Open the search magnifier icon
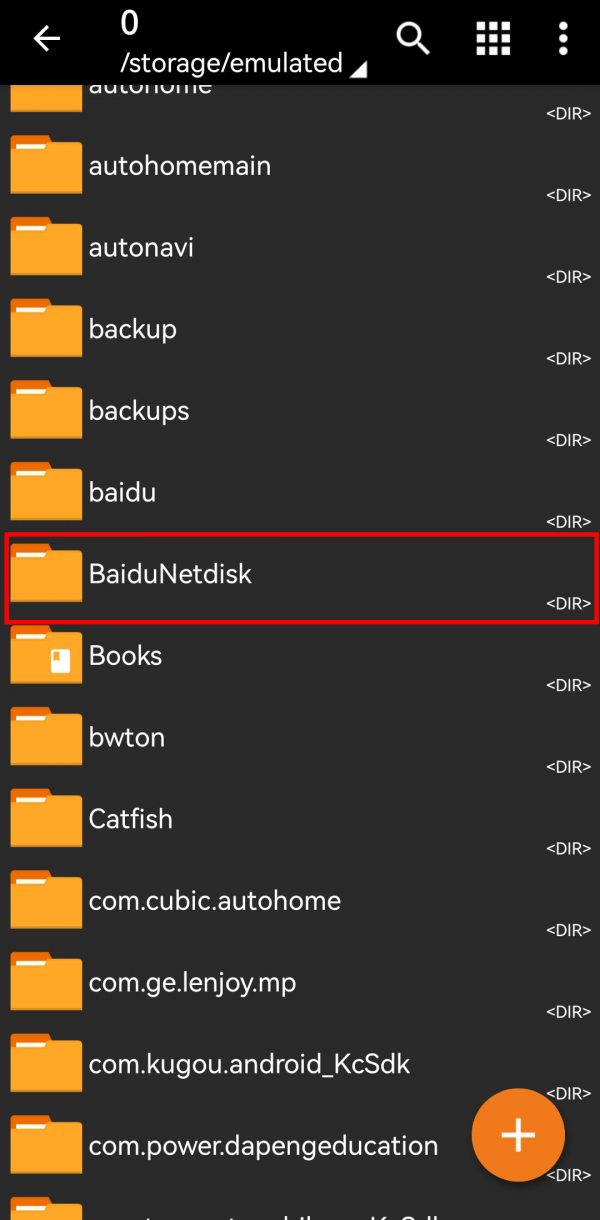 (x=413, y=39)
